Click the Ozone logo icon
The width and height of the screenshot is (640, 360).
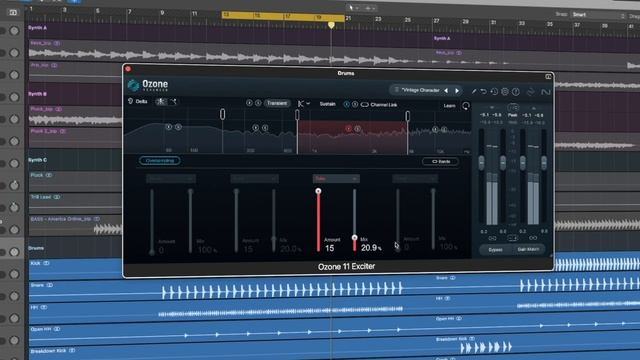click(x=133, y=85)
